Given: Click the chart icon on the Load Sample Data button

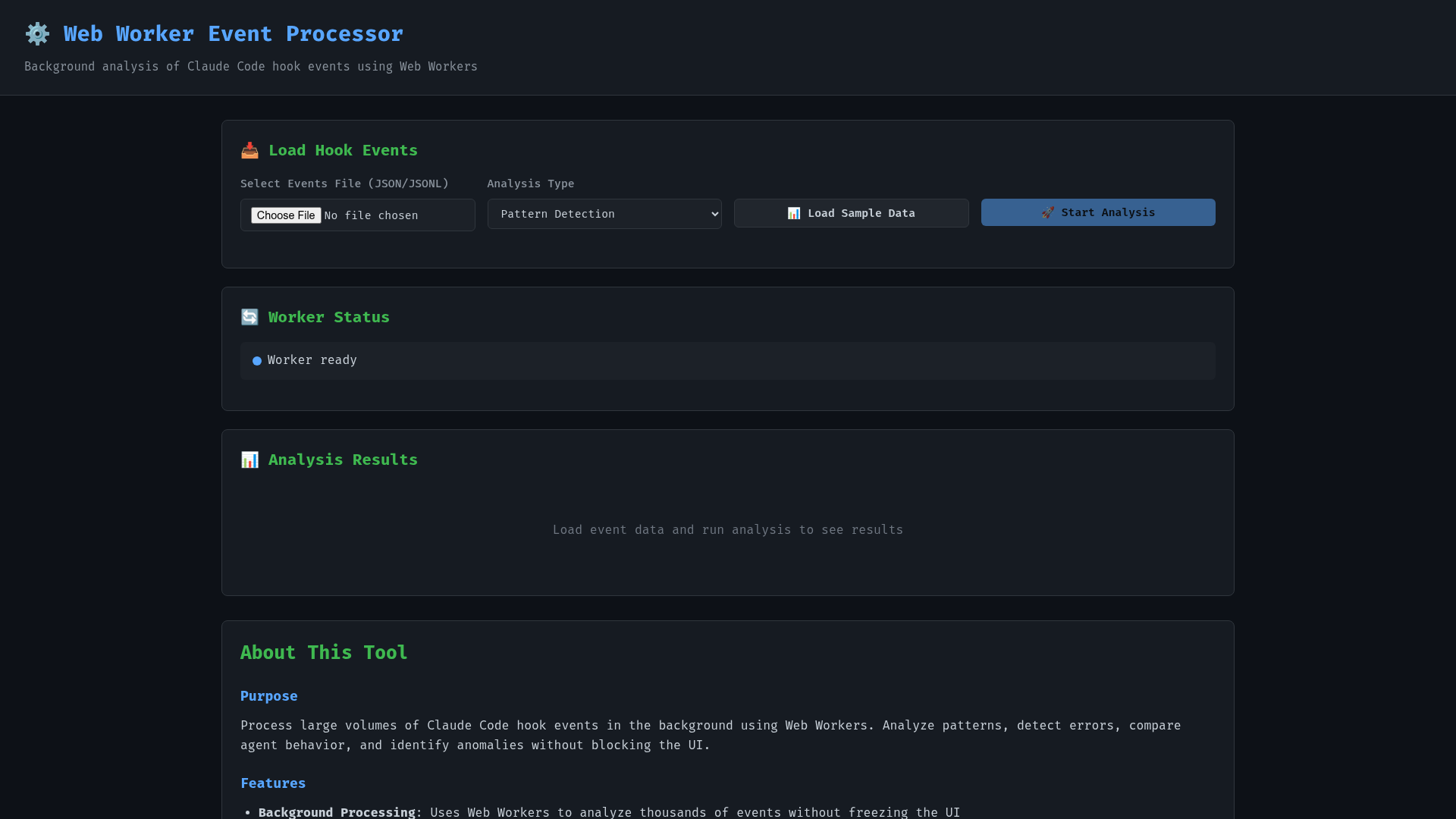Looking at the screenshot, I should pos(794,214).
